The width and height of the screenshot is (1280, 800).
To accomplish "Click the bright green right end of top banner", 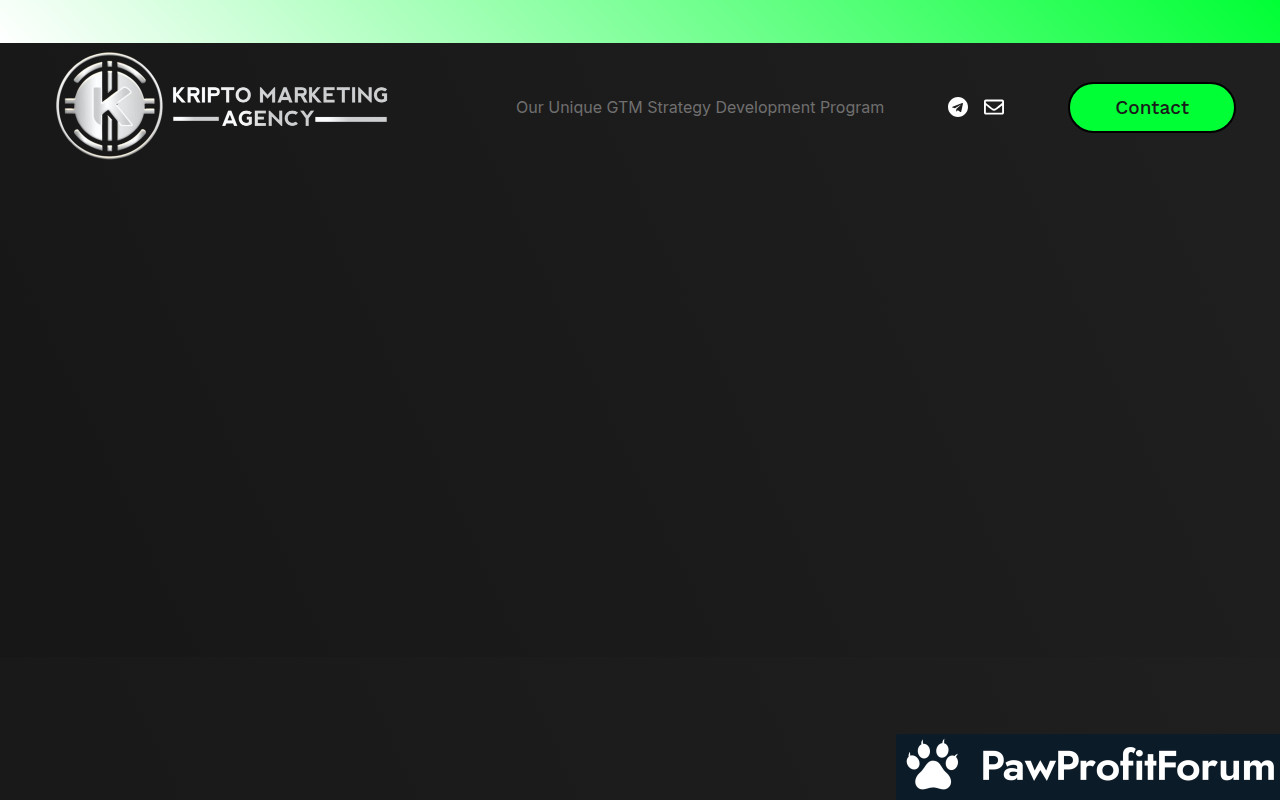I will [x=1240, y=21].
